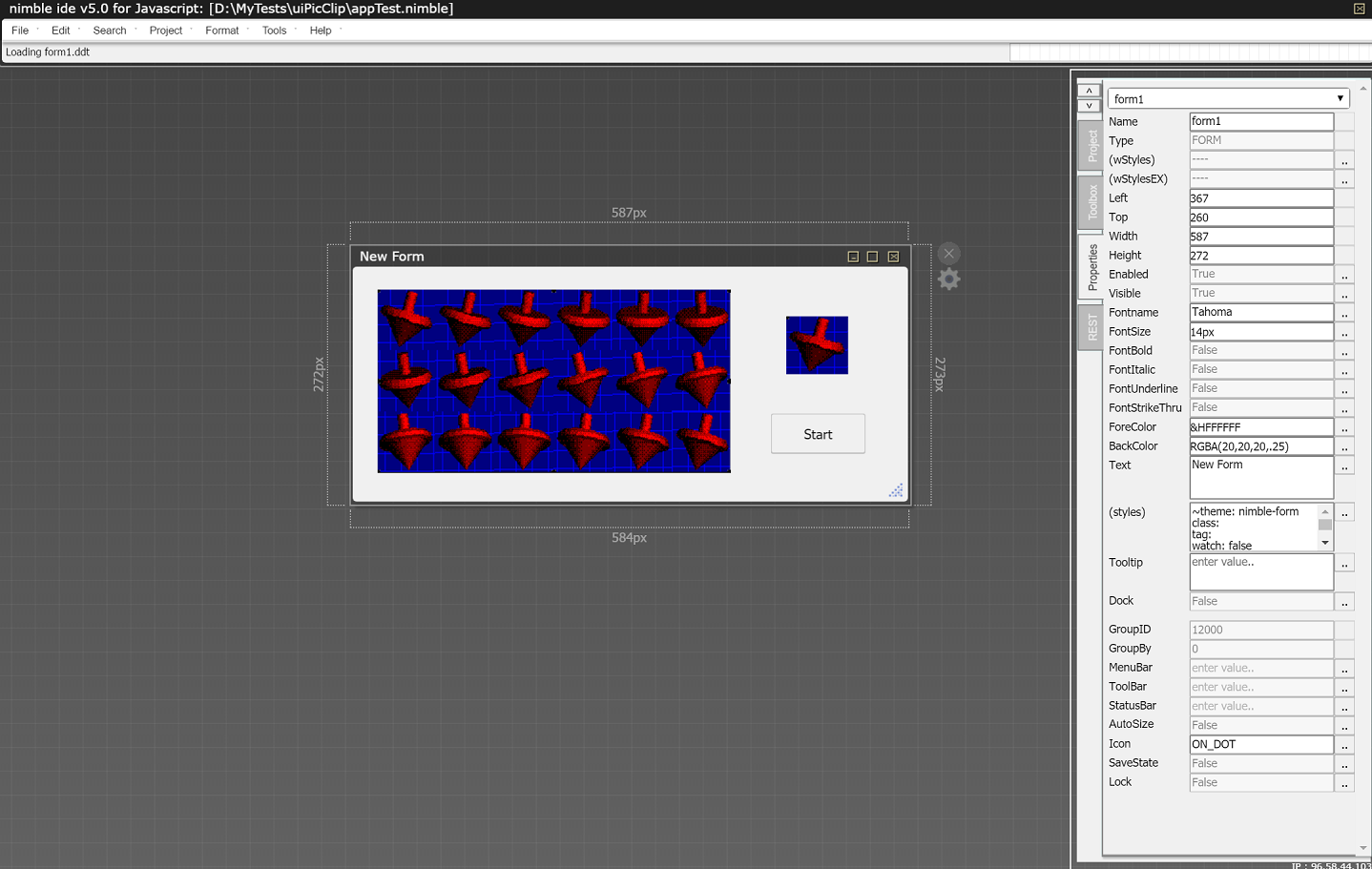Viewport: 1372px width, 869px height.
Task: Open the SaveState value picker
Action: [x=1344, y=763]
